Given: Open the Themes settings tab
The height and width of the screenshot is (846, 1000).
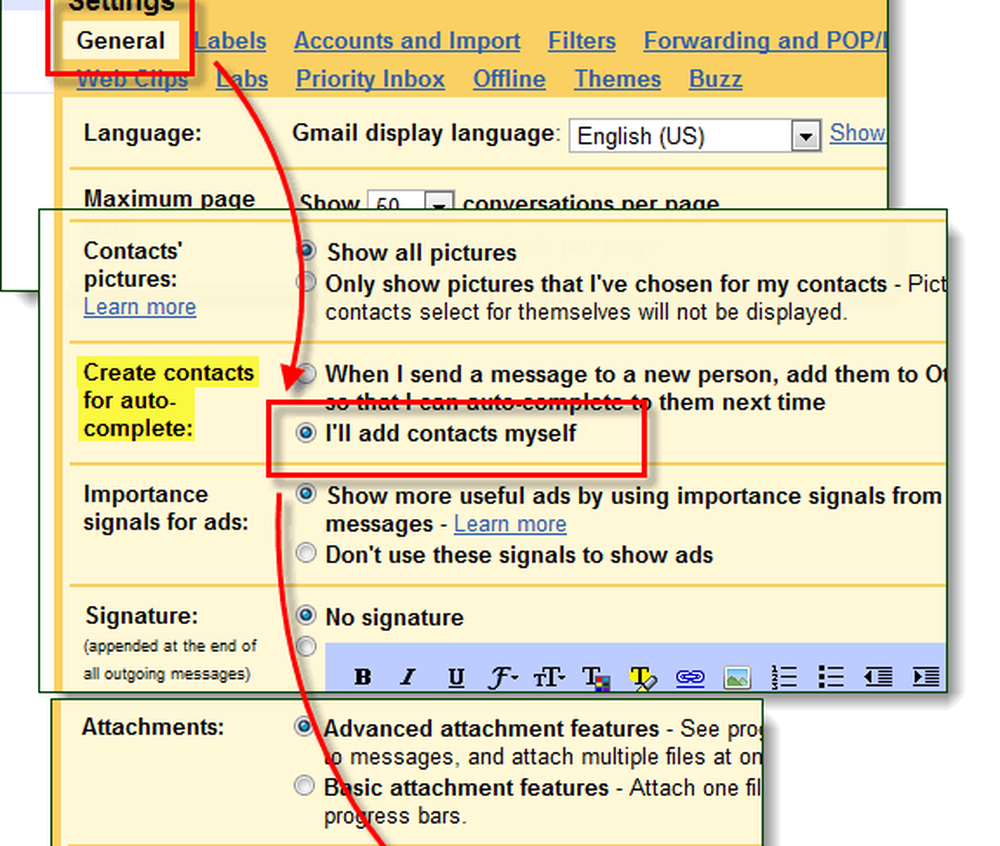Looking at the screenshot, I should click(617, 79).
